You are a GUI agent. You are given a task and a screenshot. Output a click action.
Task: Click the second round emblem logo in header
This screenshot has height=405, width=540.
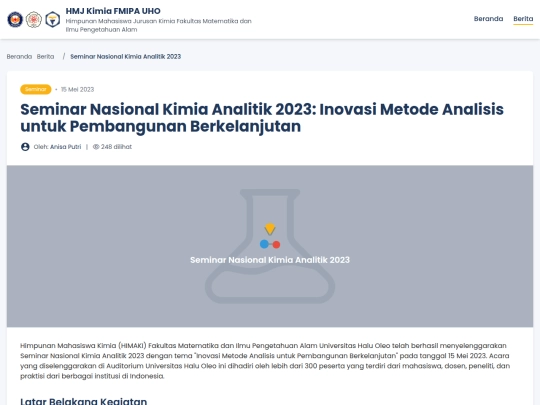34,19
